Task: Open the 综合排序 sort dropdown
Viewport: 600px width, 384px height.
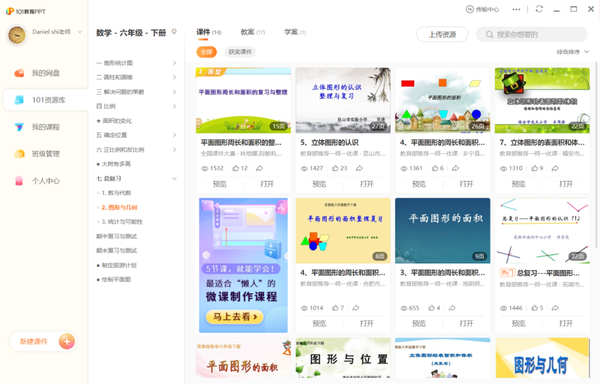Action: click(572, 52)
